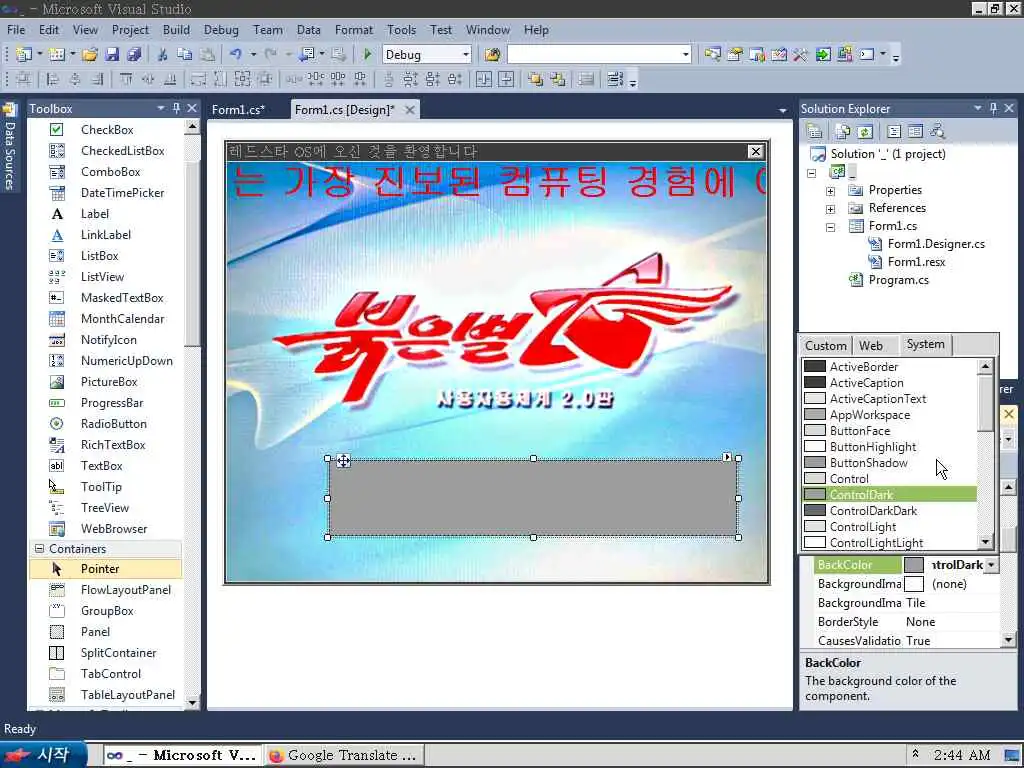Select the Custom color tab

click(825, 345)
